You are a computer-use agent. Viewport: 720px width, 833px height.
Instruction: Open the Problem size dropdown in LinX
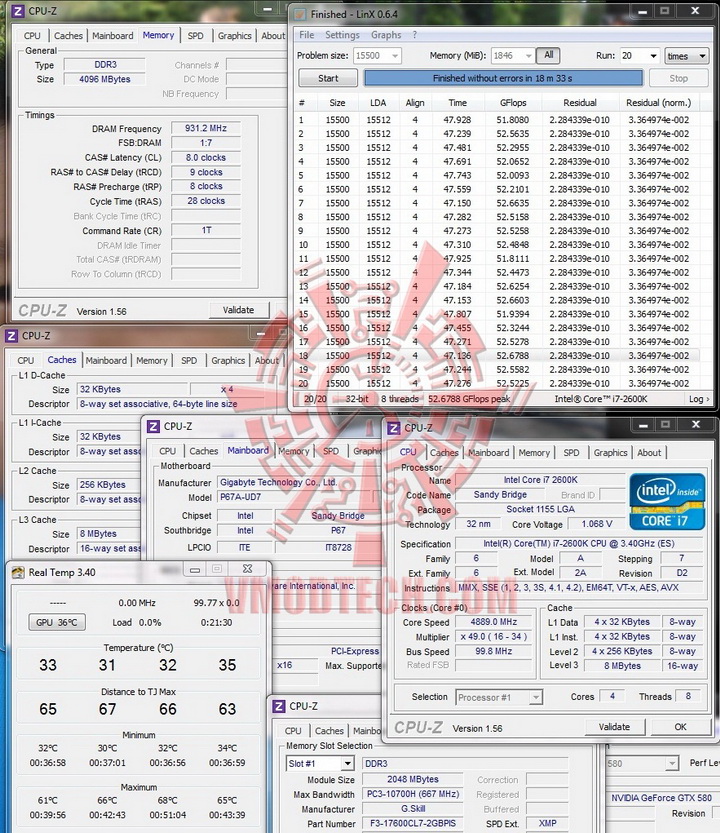[395, 56]
